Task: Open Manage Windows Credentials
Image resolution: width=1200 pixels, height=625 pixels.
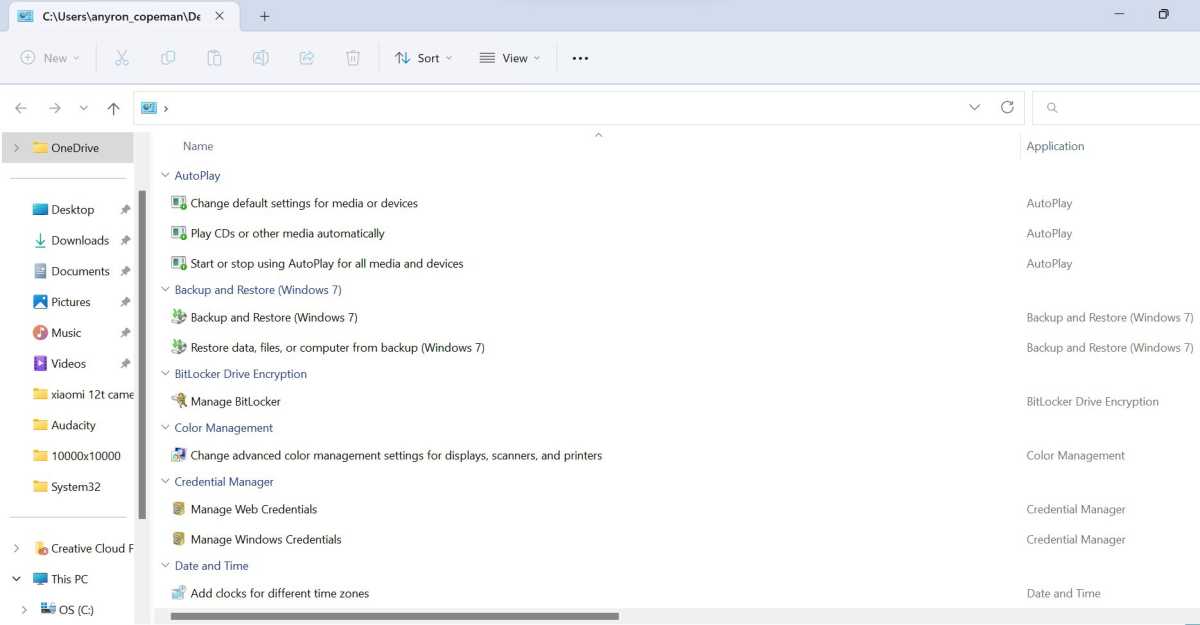Action: [265, 539]
